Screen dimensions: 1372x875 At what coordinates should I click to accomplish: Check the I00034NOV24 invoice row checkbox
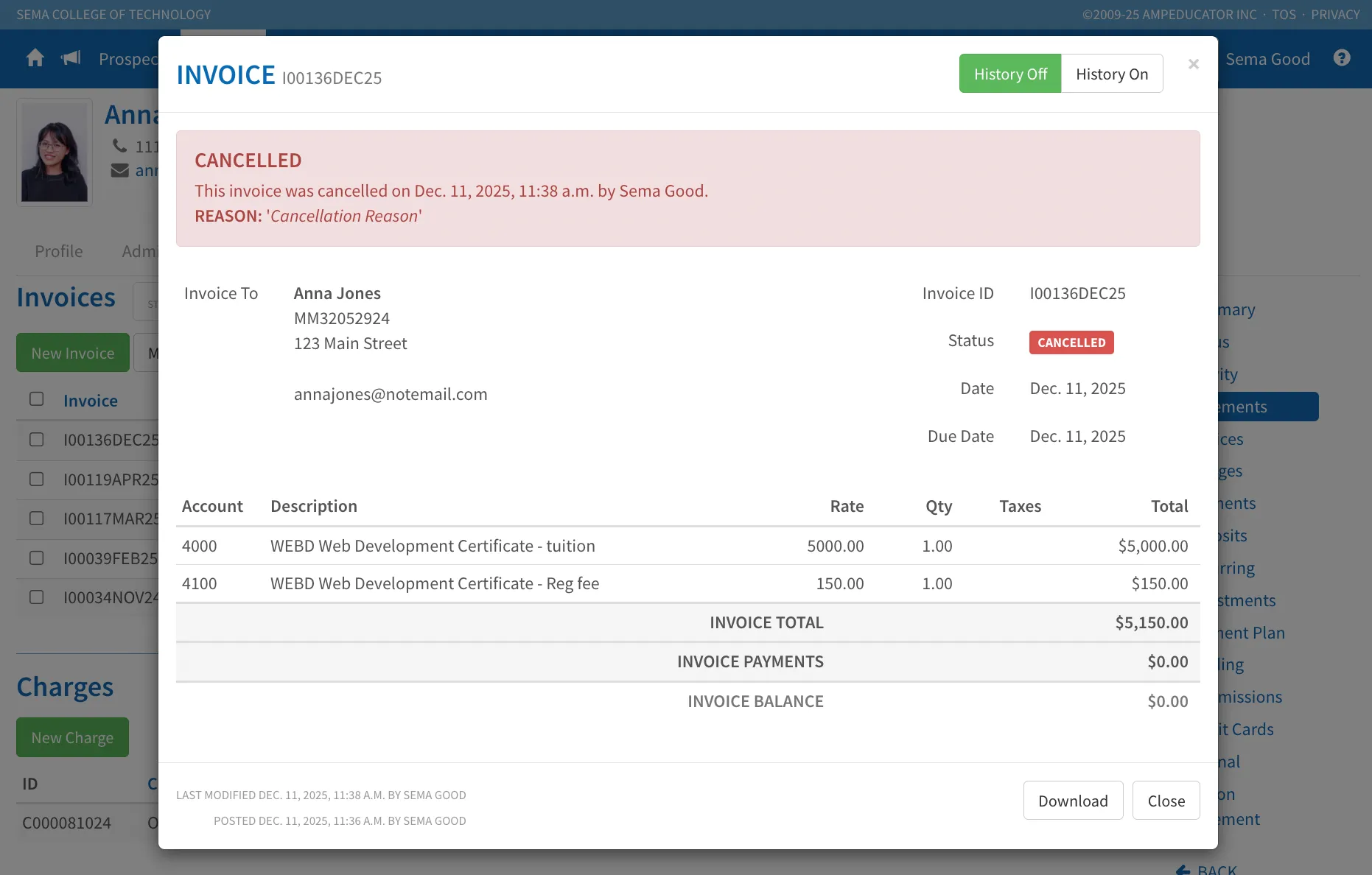point(37,597)
